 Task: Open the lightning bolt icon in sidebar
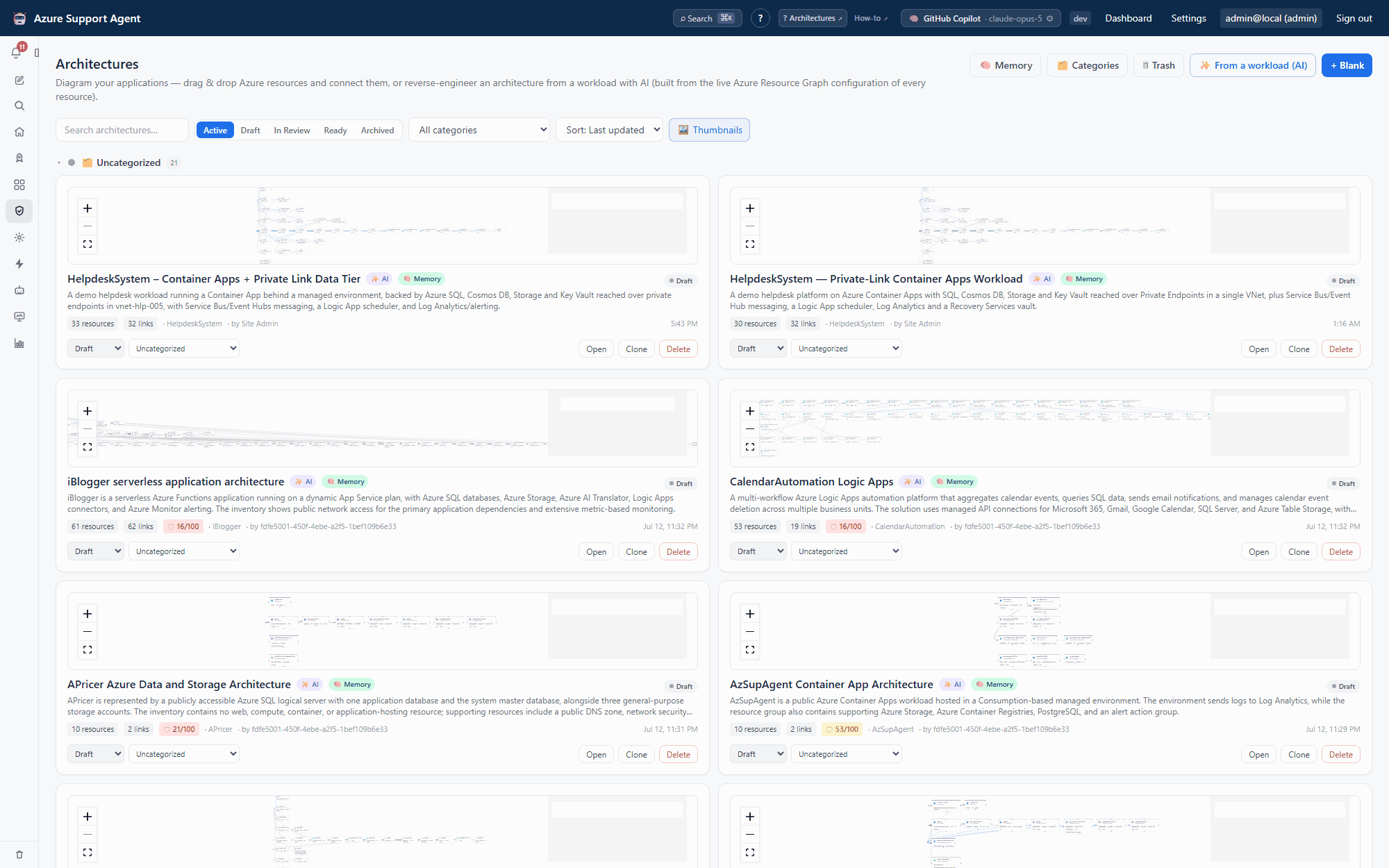tap(19, 264)
